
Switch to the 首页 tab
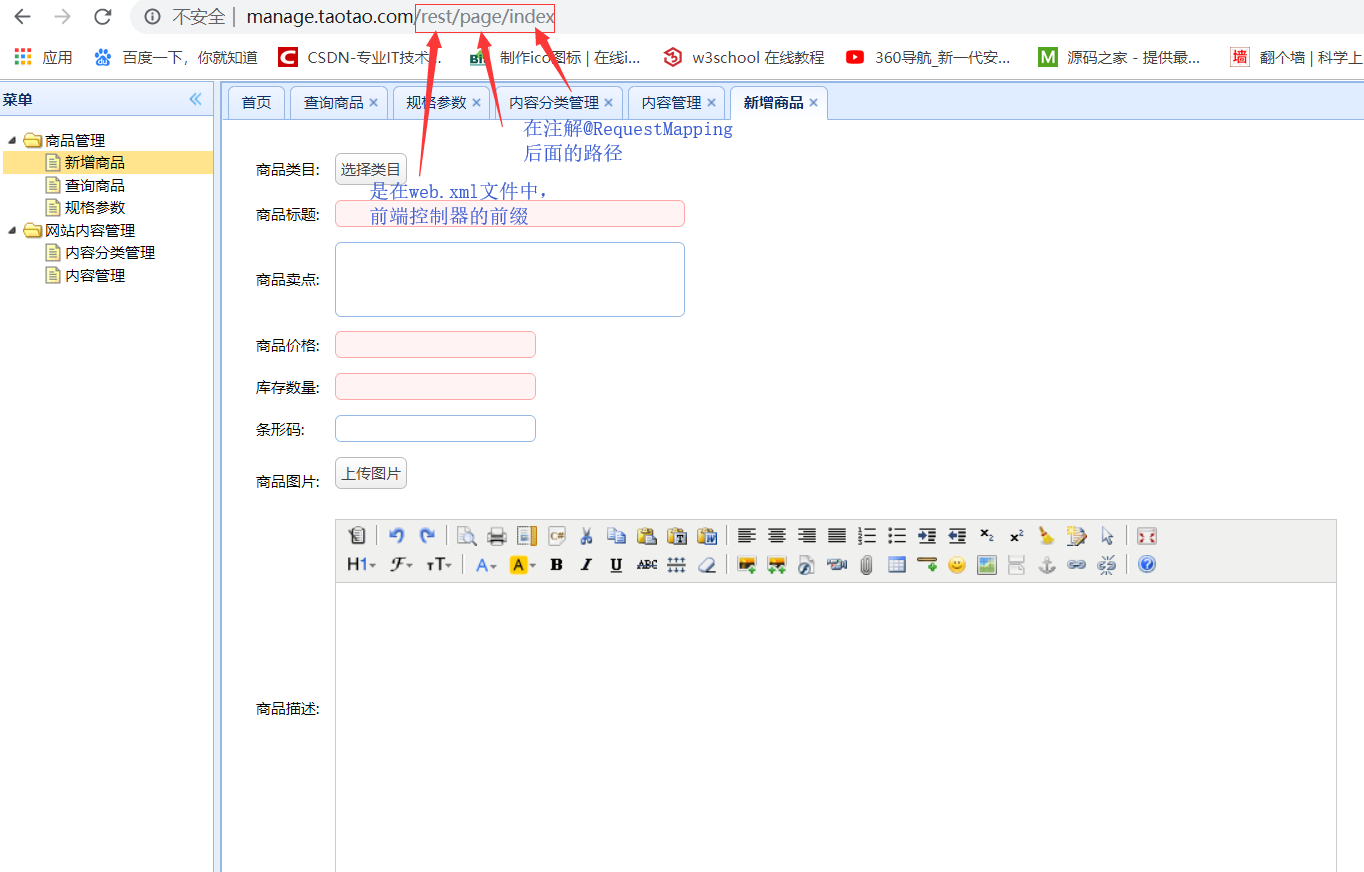[x=256, y=102]
